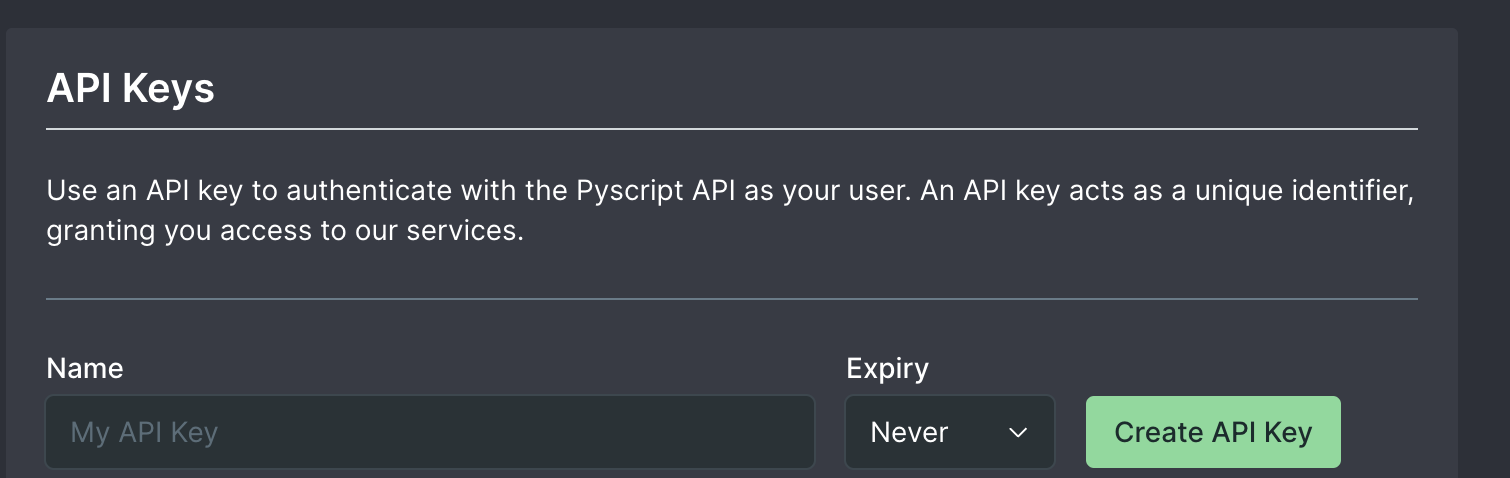
Task: Select the Never value in Expiry combo box
Action: pyautogui.click(x=909, y=432)
